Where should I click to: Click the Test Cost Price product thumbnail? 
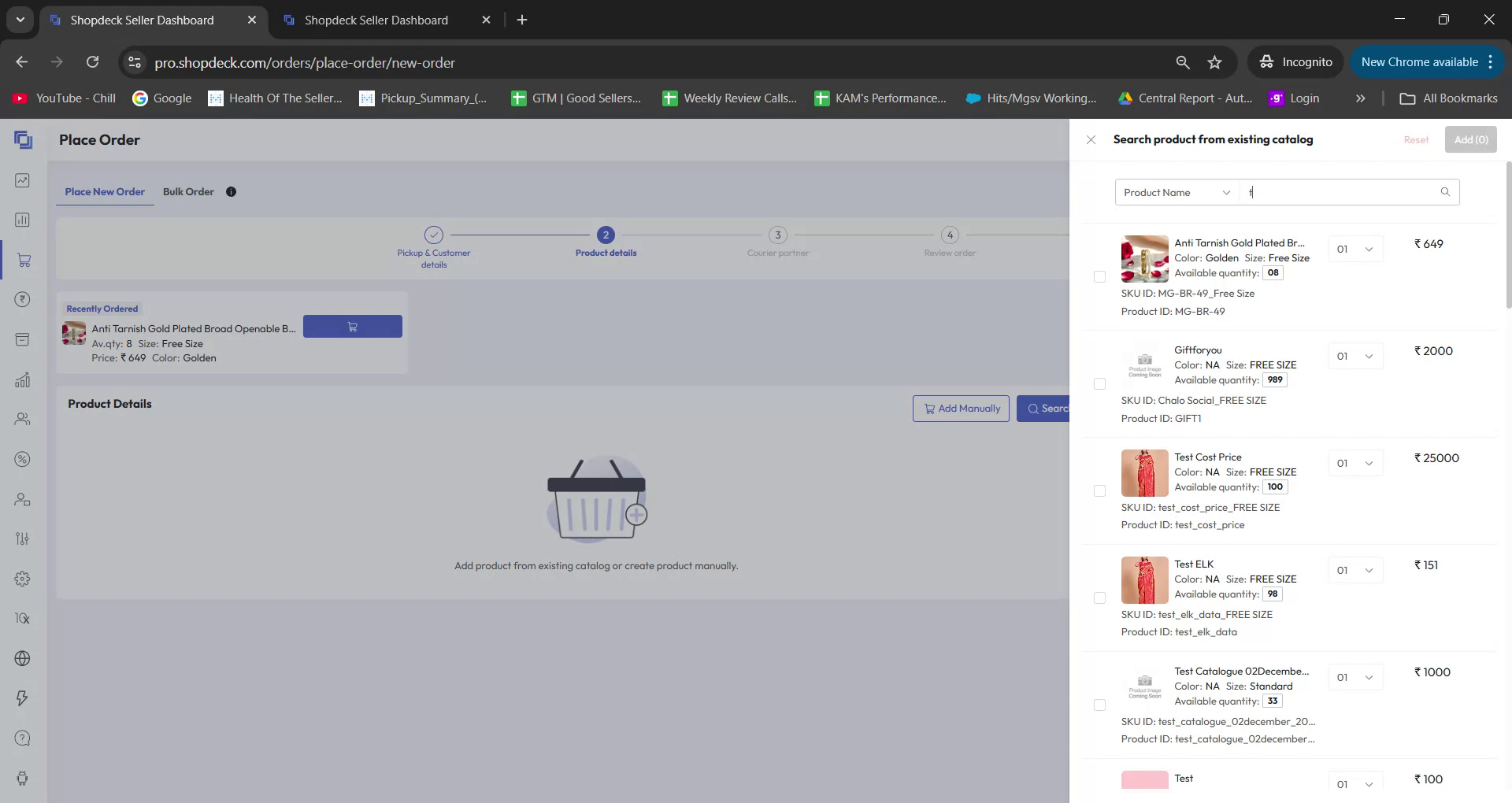pyautogui.click(x=1144, y=472)
